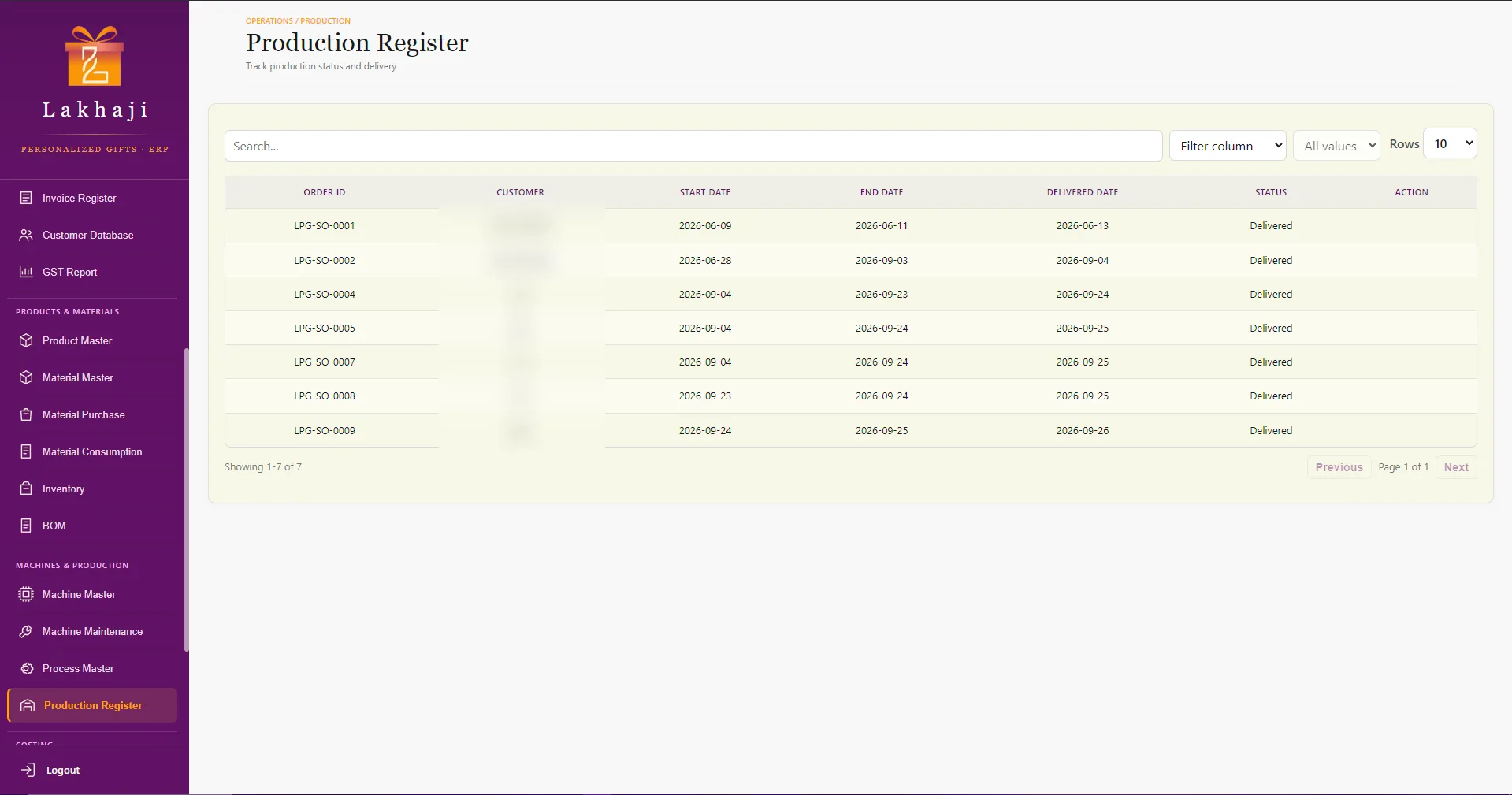1512x795 pixels.
Task: Select order LPG-SO-0009 cell
Action: 325,430
